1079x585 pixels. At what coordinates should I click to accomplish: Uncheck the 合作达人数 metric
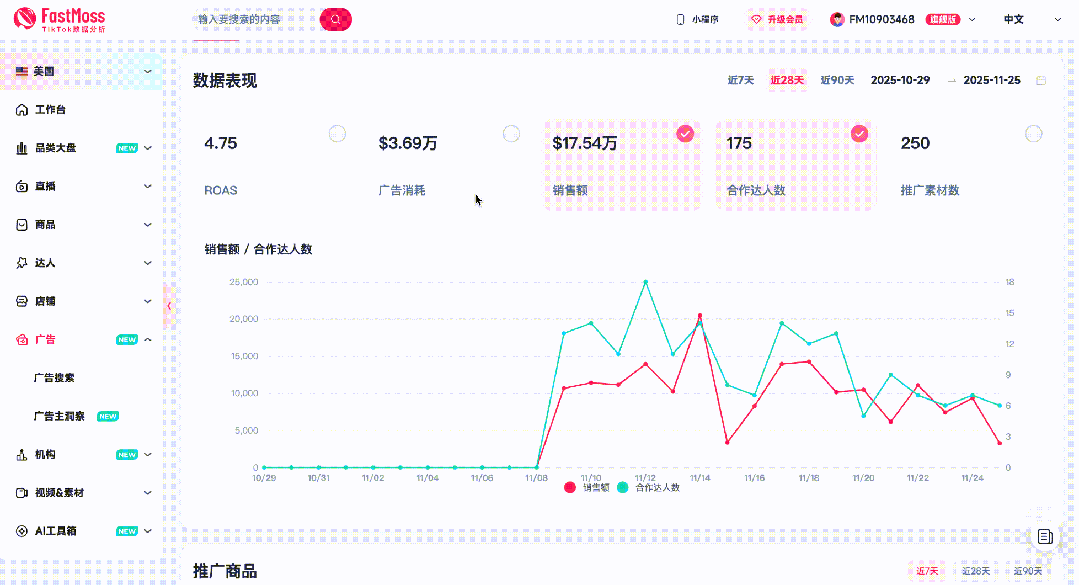click(x=859, y=133)
